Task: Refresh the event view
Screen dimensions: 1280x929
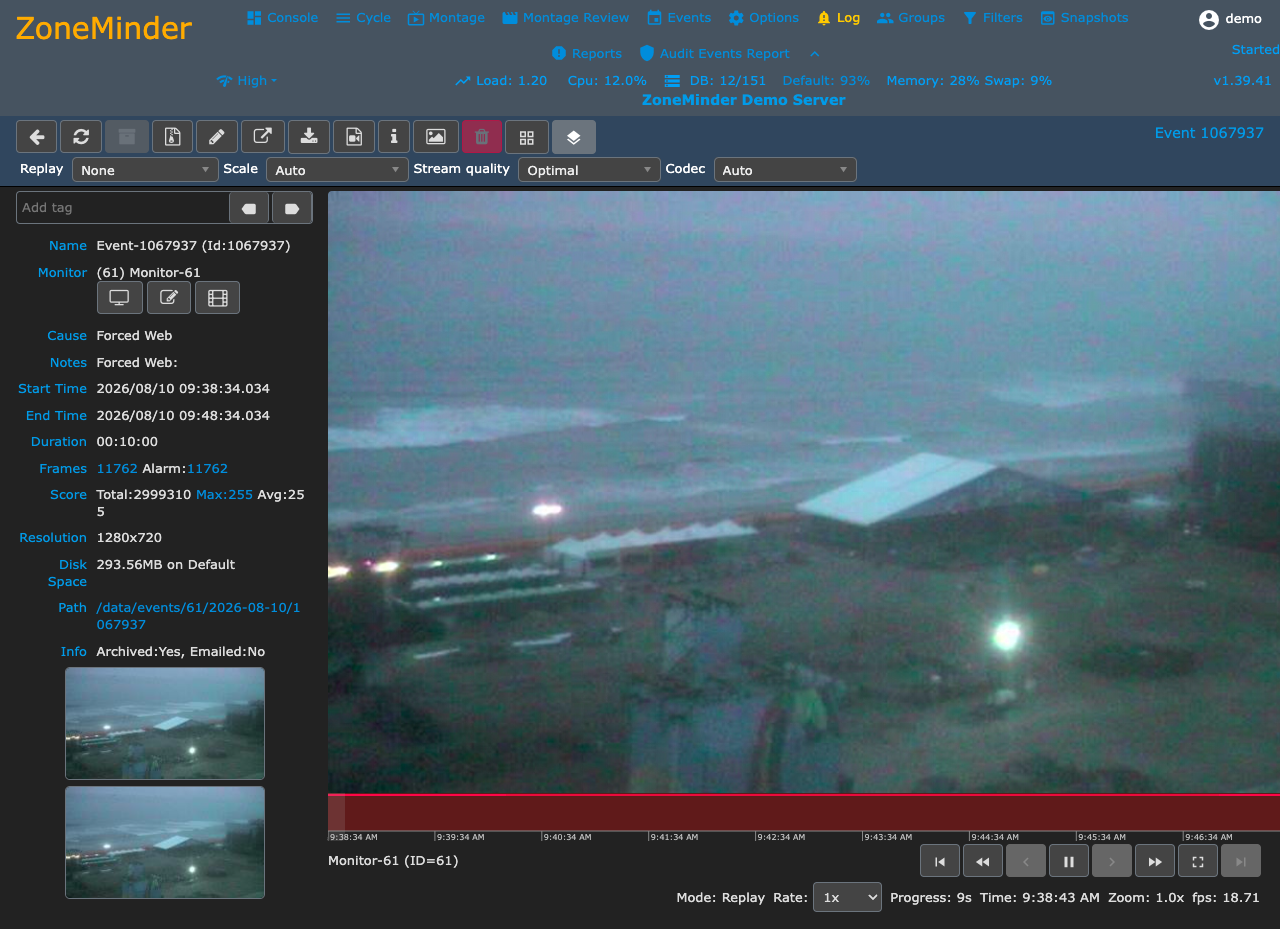Action: pyautogui.click(x=81, y=137)
